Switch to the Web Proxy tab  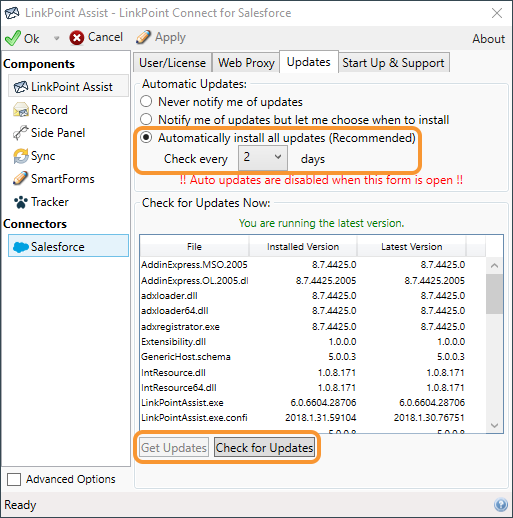(246, 63)
